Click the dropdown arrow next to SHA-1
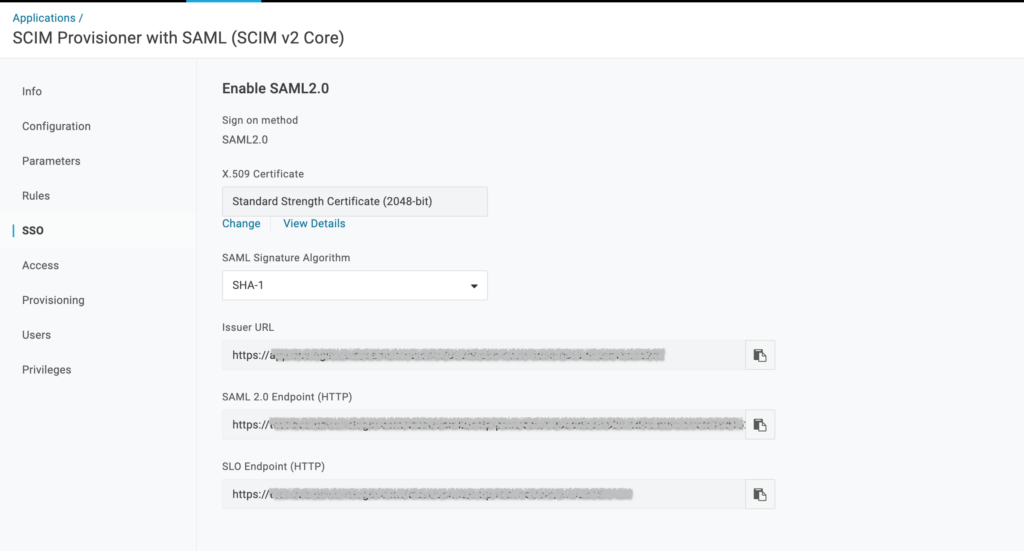The height and width of the screenshot is (551, 1024). tap(474, 286)
